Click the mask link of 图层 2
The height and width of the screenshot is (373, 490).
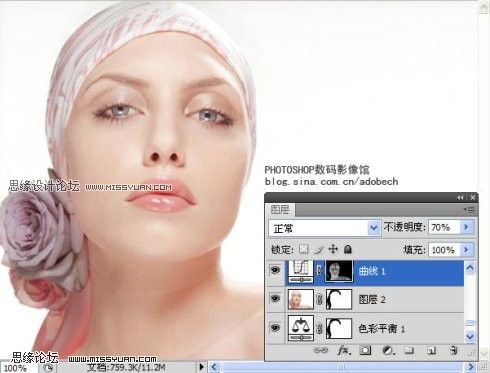(319, 300)
